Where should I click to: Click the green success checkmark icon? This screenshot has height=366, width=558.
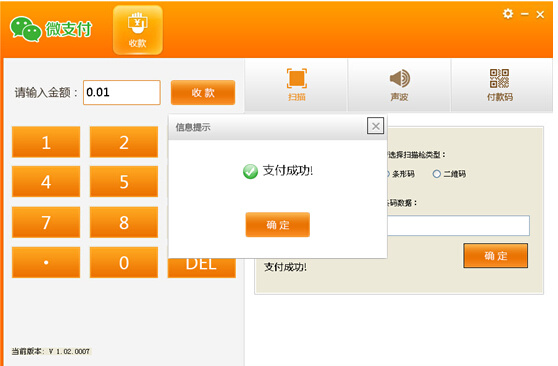coord(251,171)
